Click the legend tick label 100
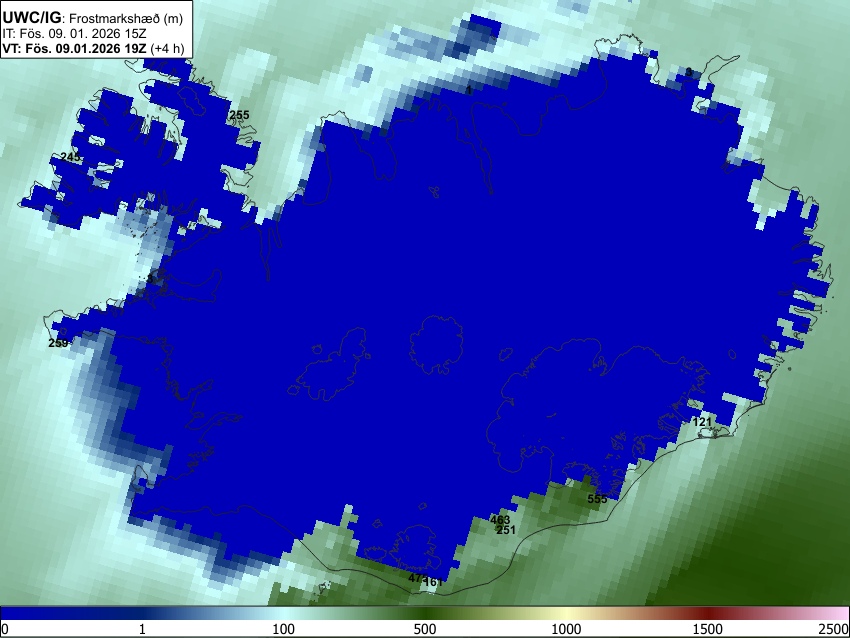The height and width of the screenshot is (638, 850). coord(283,629)
